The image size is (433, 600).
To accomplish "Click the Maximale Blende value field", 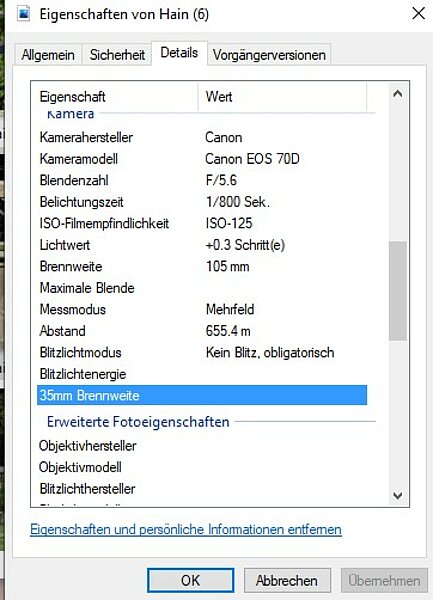I will (x=285, y=288).
